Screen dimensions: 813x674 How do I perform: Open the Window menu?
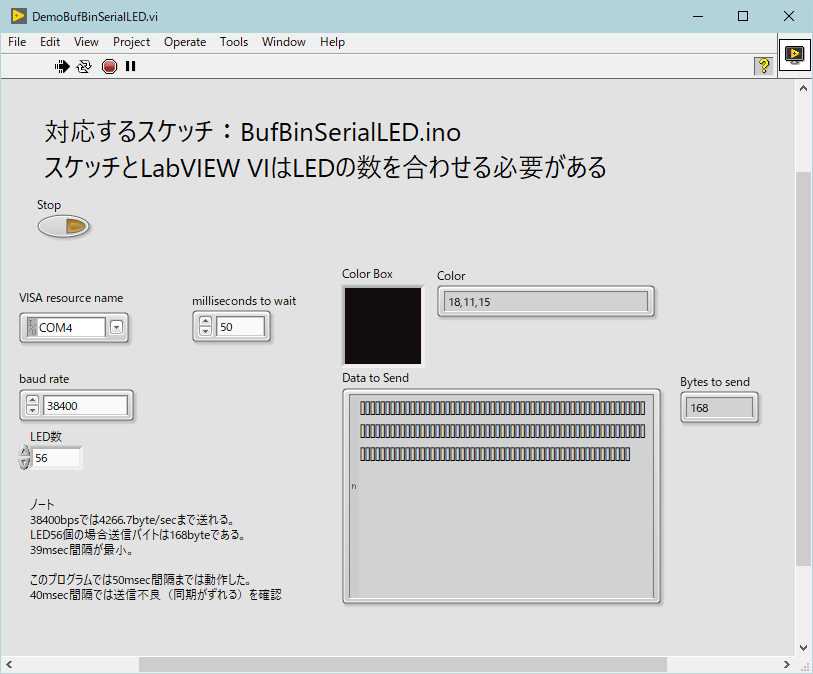[284, 42]
